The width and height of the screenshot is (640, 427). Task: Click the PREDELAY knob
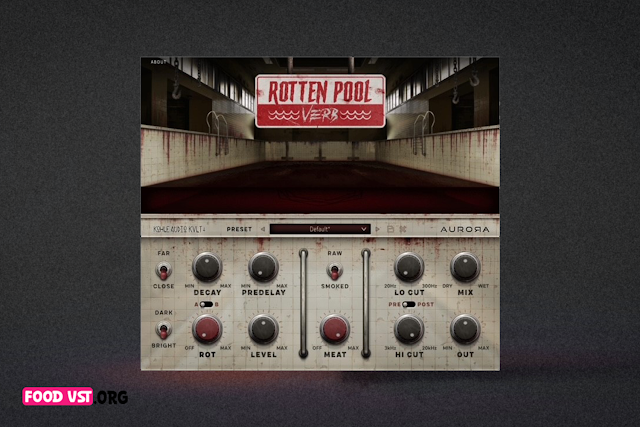[x=263, y=267]
